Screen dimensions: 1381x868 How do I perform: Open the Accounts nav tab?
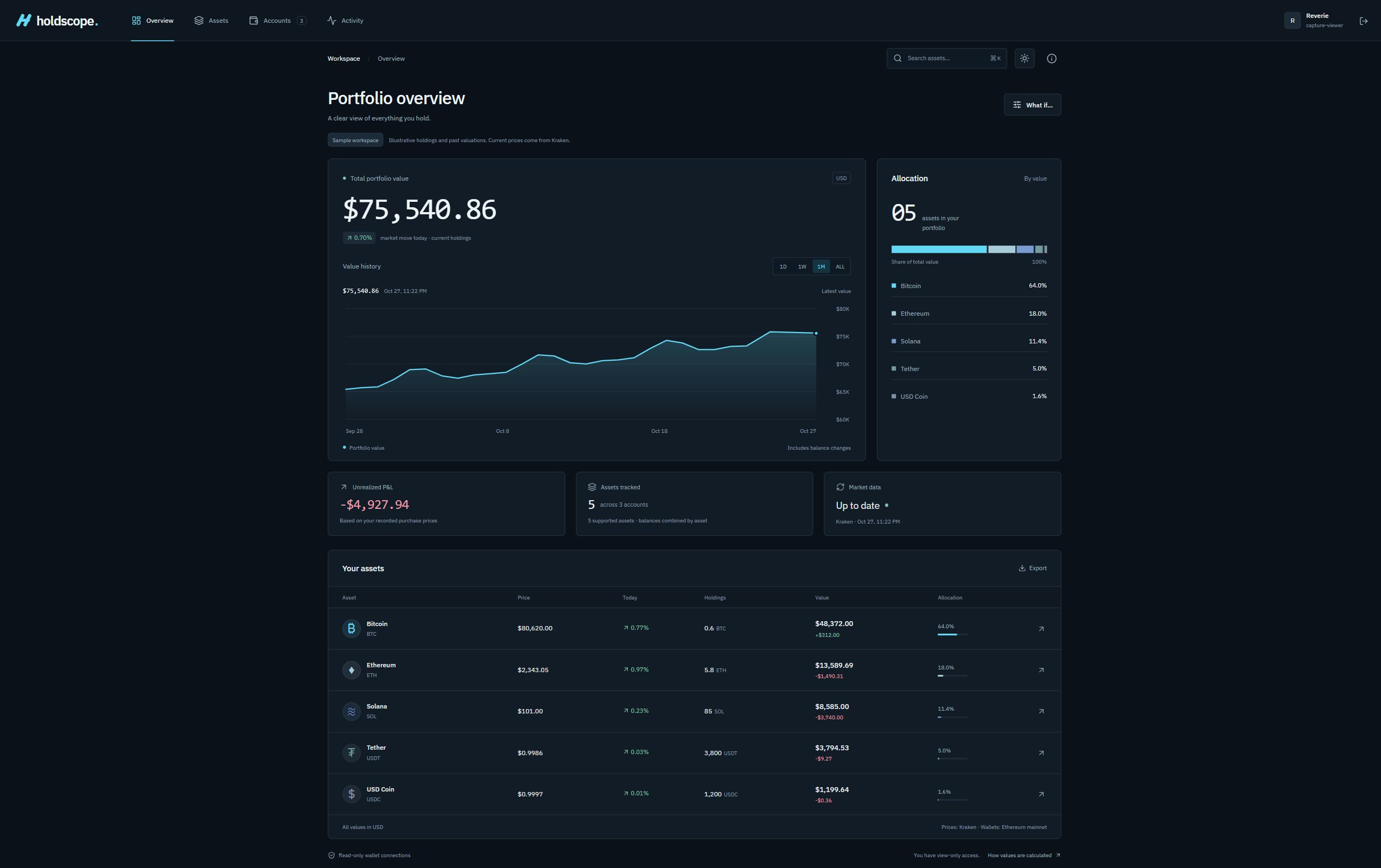coord(278,21)
